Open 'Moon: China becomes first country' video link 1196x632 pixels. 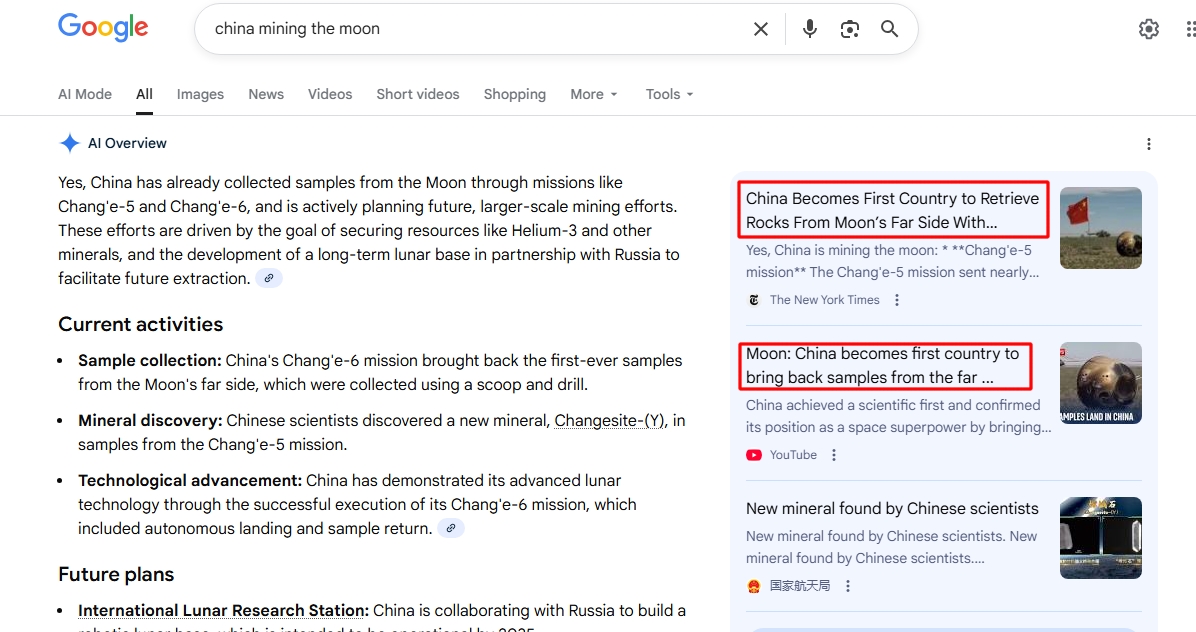click(x=883, y=365)
